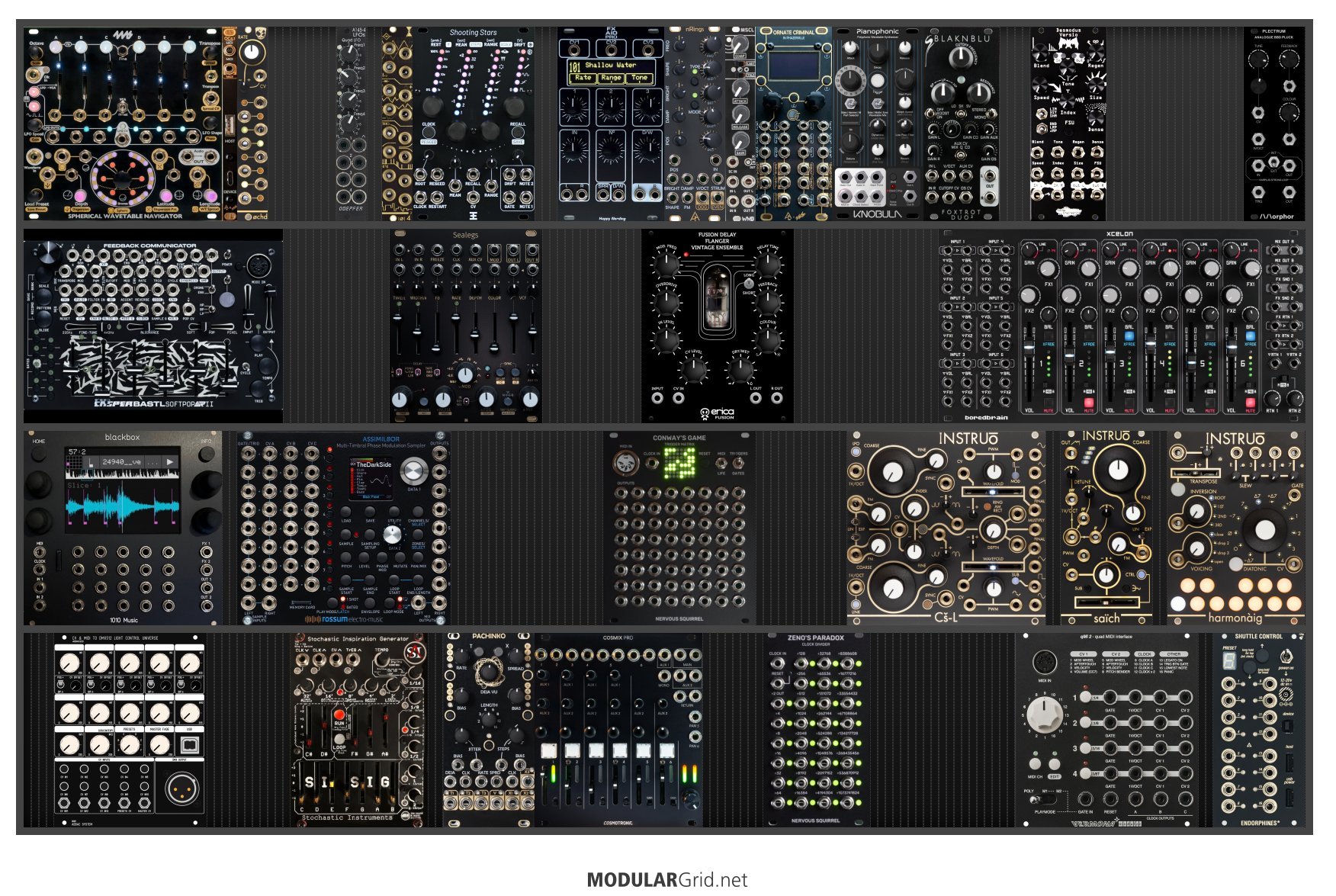Open the Endorphines Shuttle Control module
Viewport: 1336px width, 896px height.
[1258, 730]
